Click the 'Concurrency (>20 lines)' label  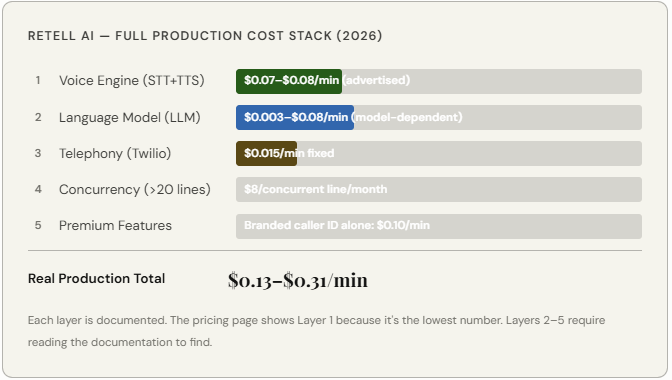coord(135,189)
